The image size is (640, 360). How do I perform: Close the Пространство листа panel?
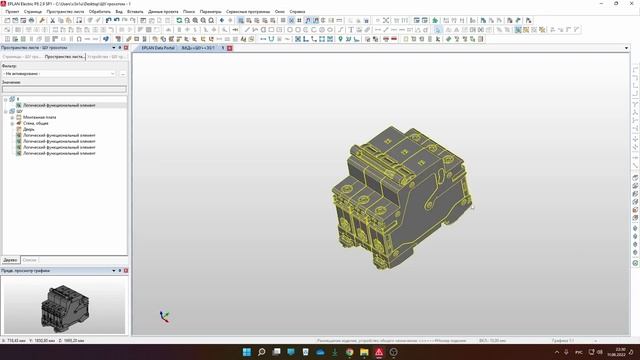click(x=126, y=48)
